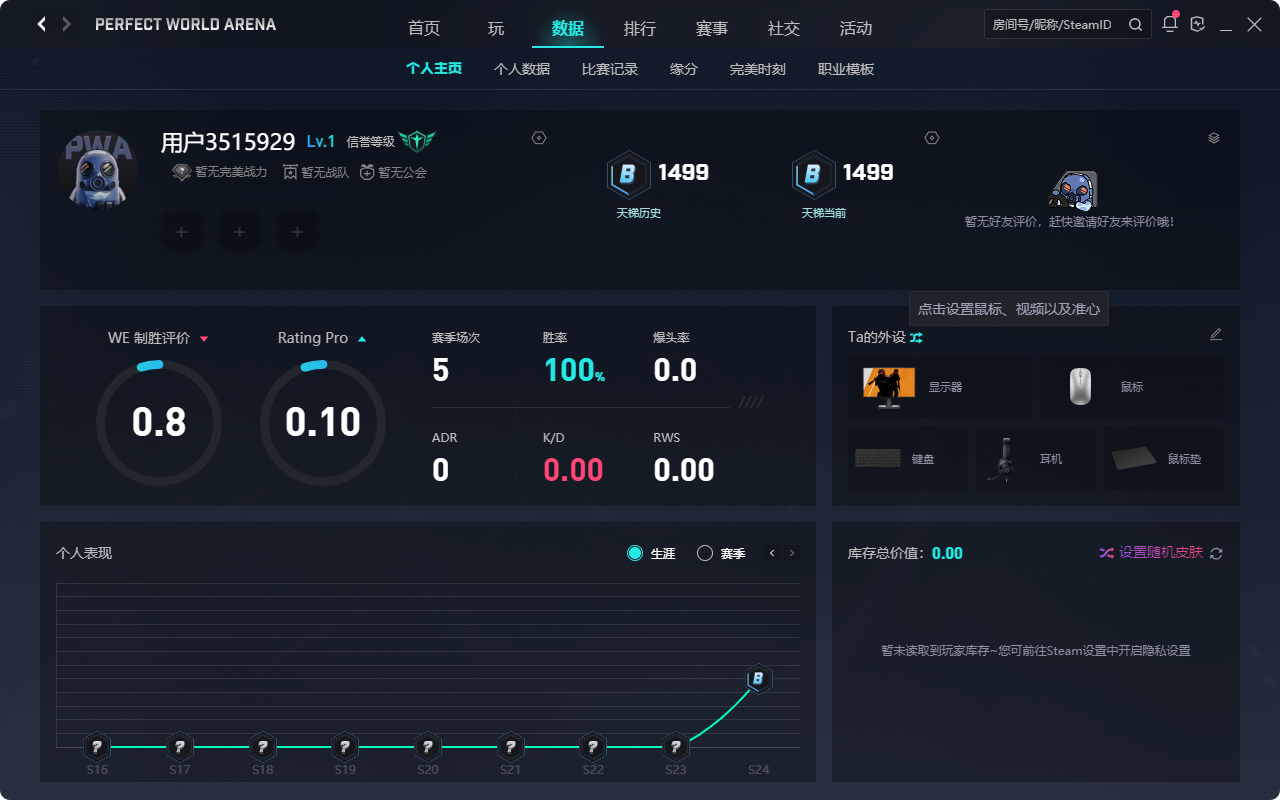
Task: Click the S23 question mark marker
Action: pos(676,746)
